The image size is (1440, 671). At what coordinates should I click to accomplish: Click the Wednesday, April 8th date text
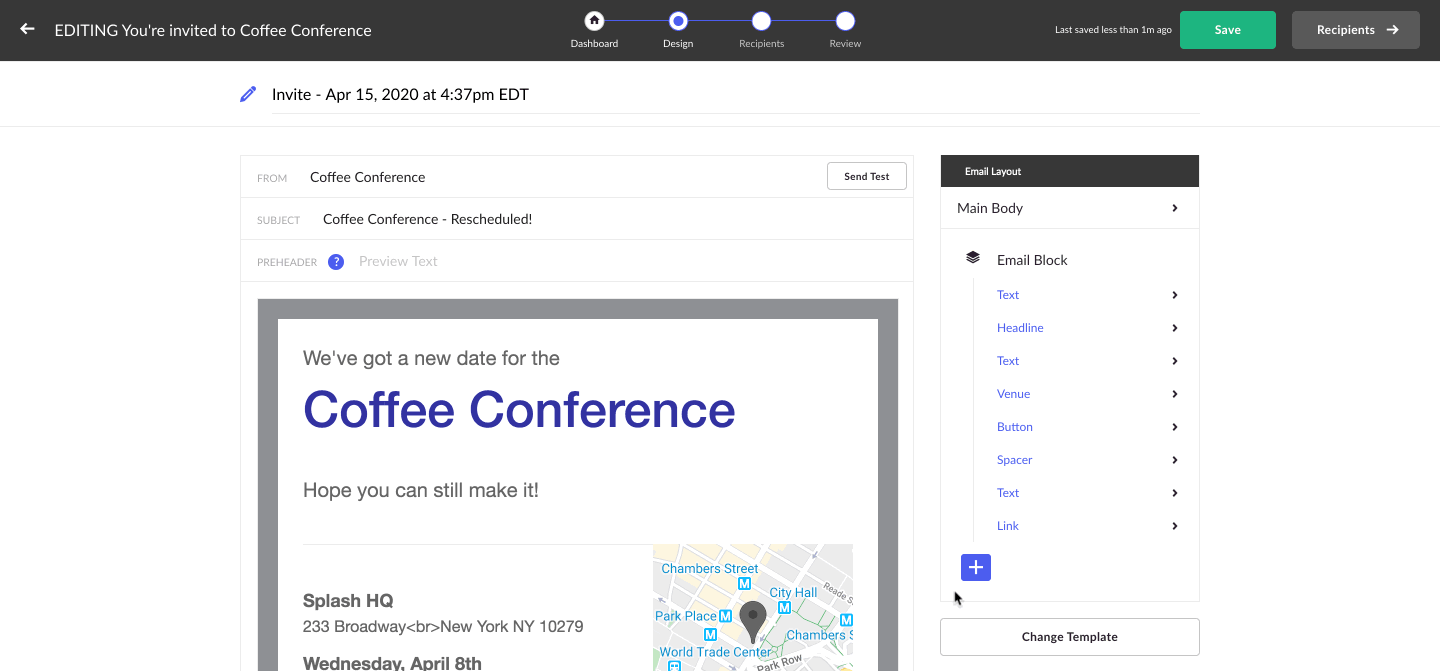click(x=392, y=663)
